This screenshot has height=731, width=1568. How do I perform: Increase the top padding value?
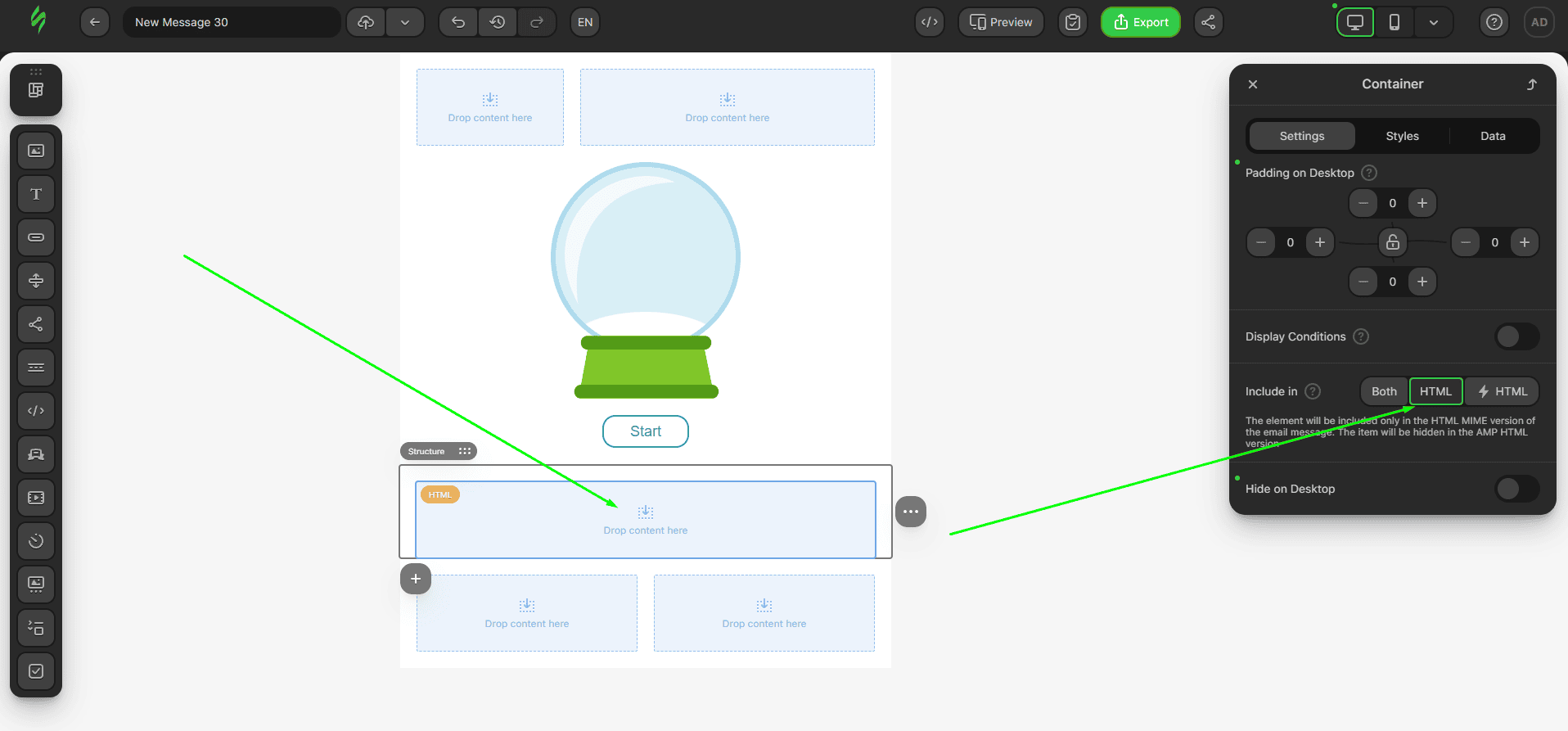pos(1422,203)
